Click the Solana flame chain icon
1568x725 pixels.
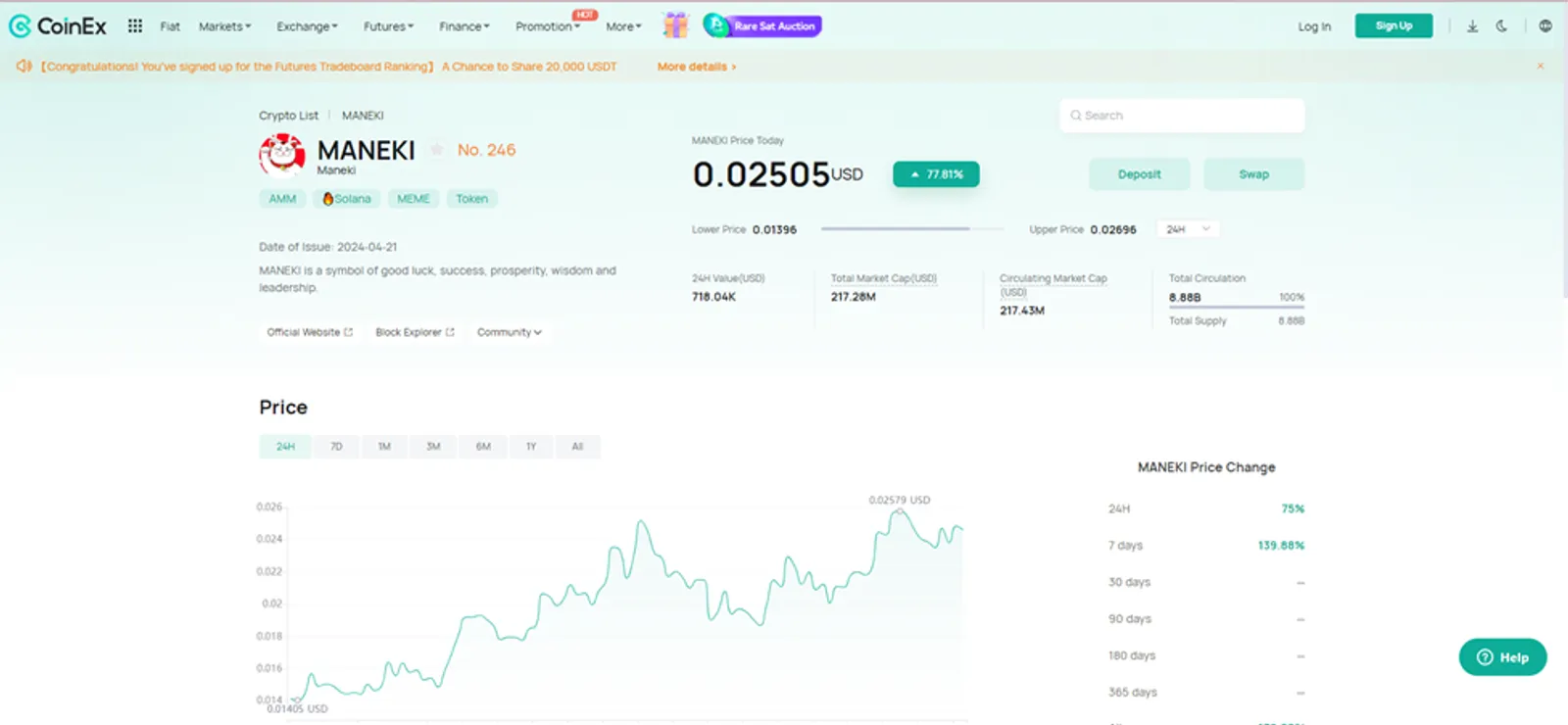[328, 199]
